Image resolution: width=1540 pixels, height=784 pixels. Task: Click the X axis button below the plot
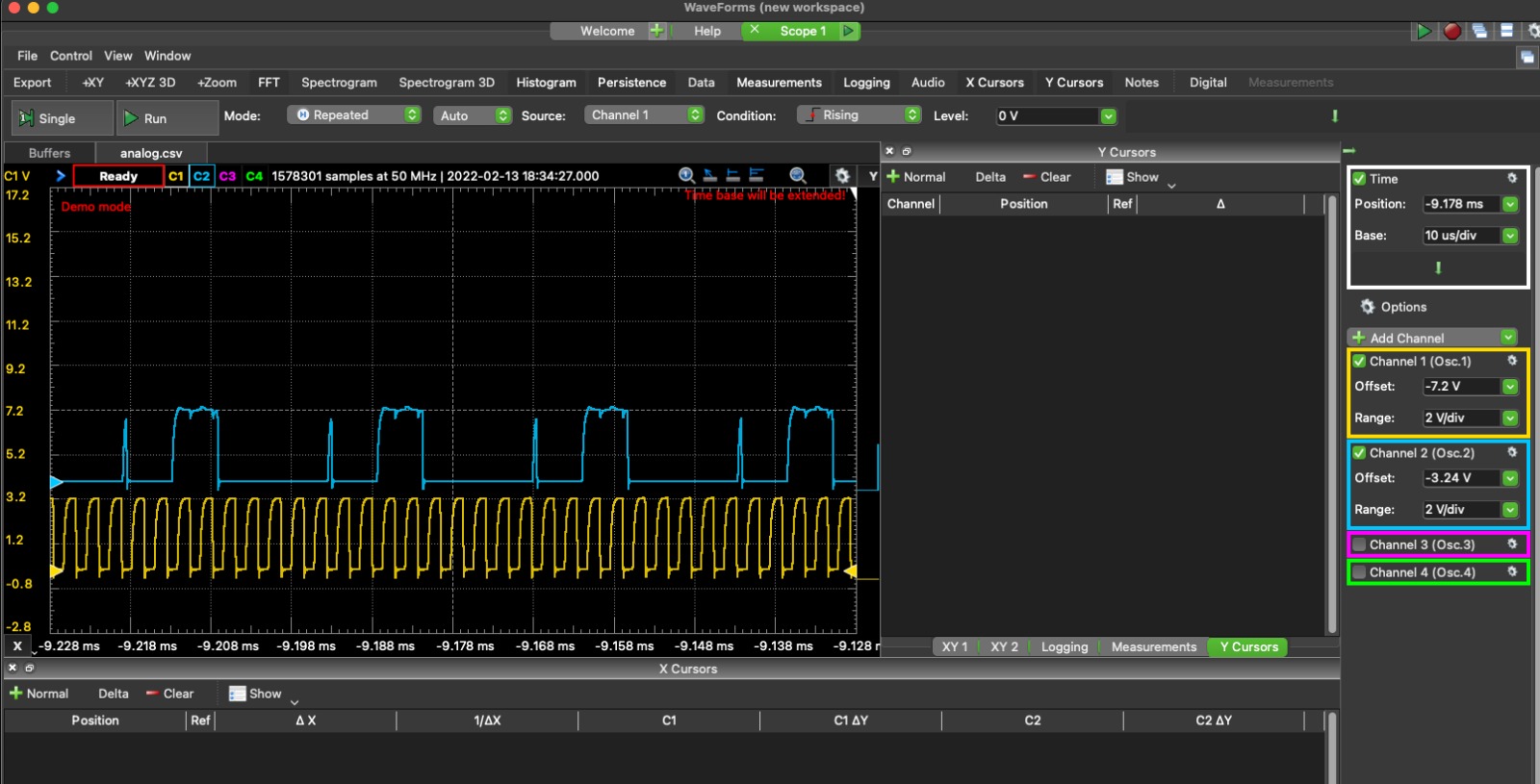(x=17, y=646)
